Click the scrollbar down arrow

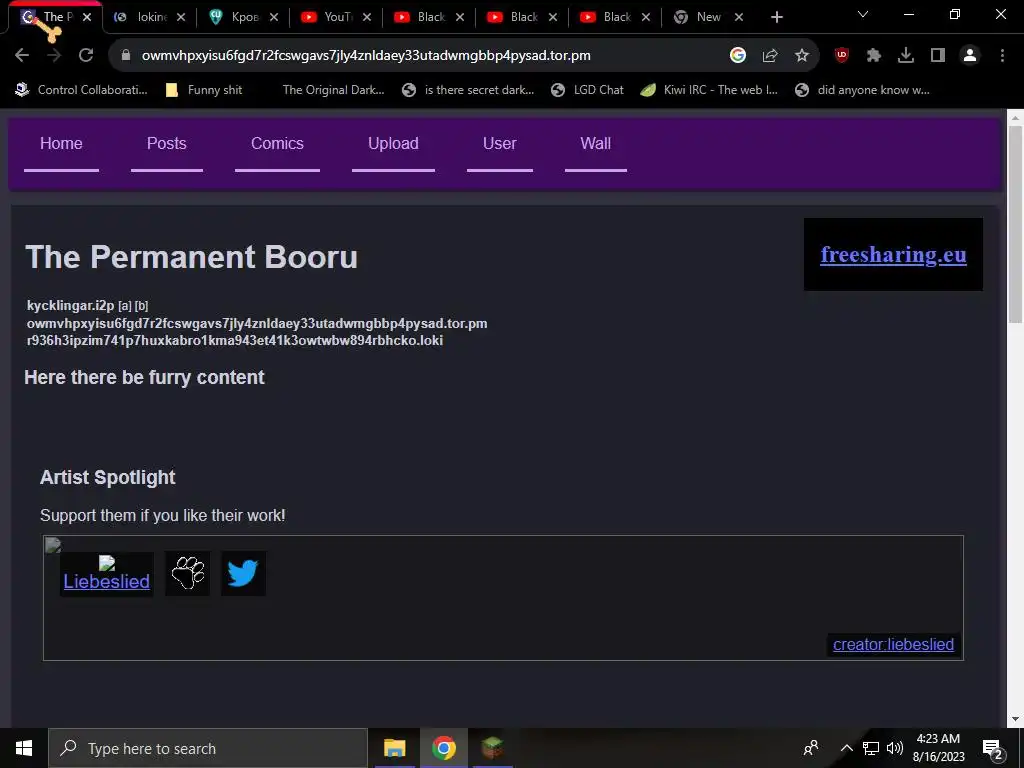pos(1015,719)
